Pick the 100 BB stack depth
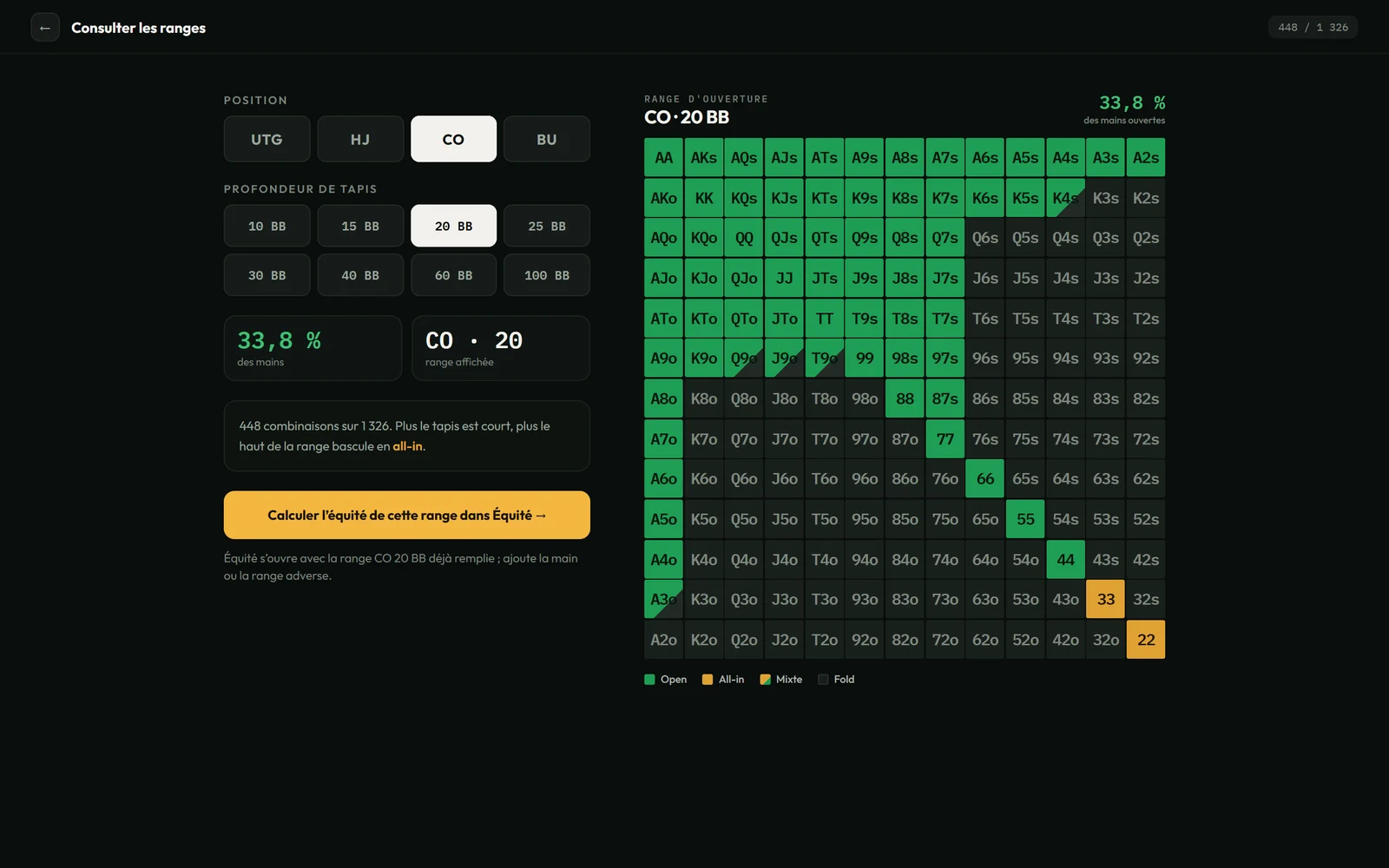The image size is (1389, 868). tap(547, 275)
